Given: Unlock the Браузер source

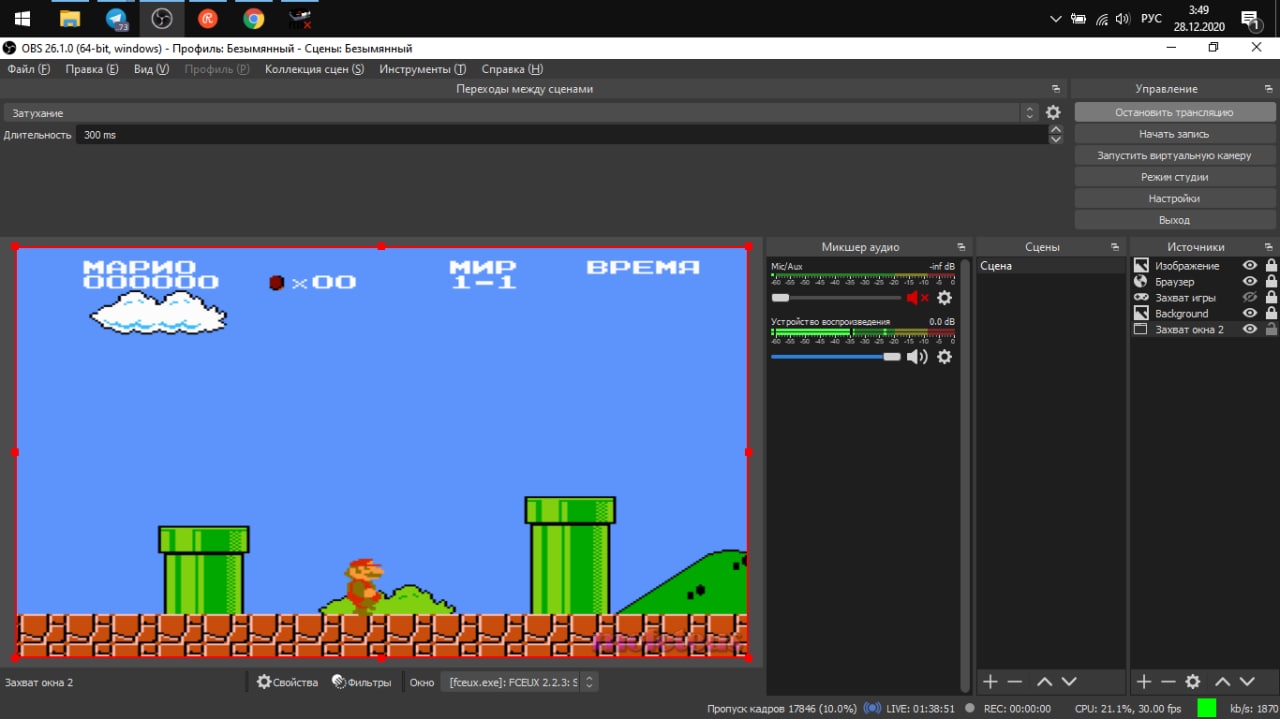Looking at the screenshot, I should click(x=1271, y=282).
